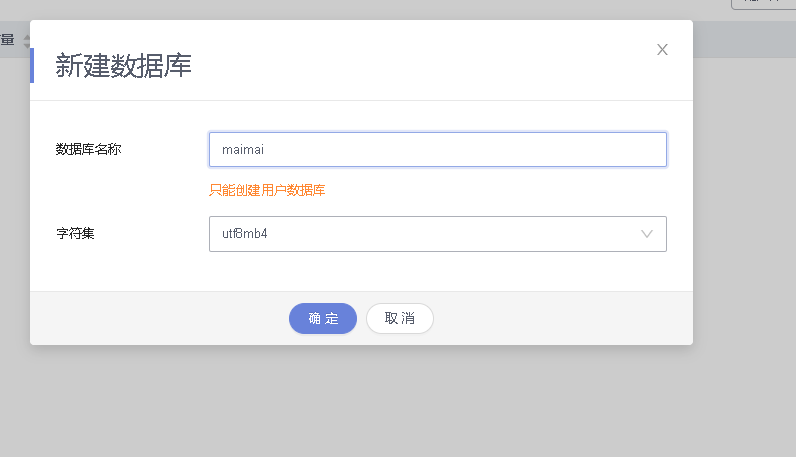
Task: Focus the 数据库名称 input field
Action: tap(437, 150)
